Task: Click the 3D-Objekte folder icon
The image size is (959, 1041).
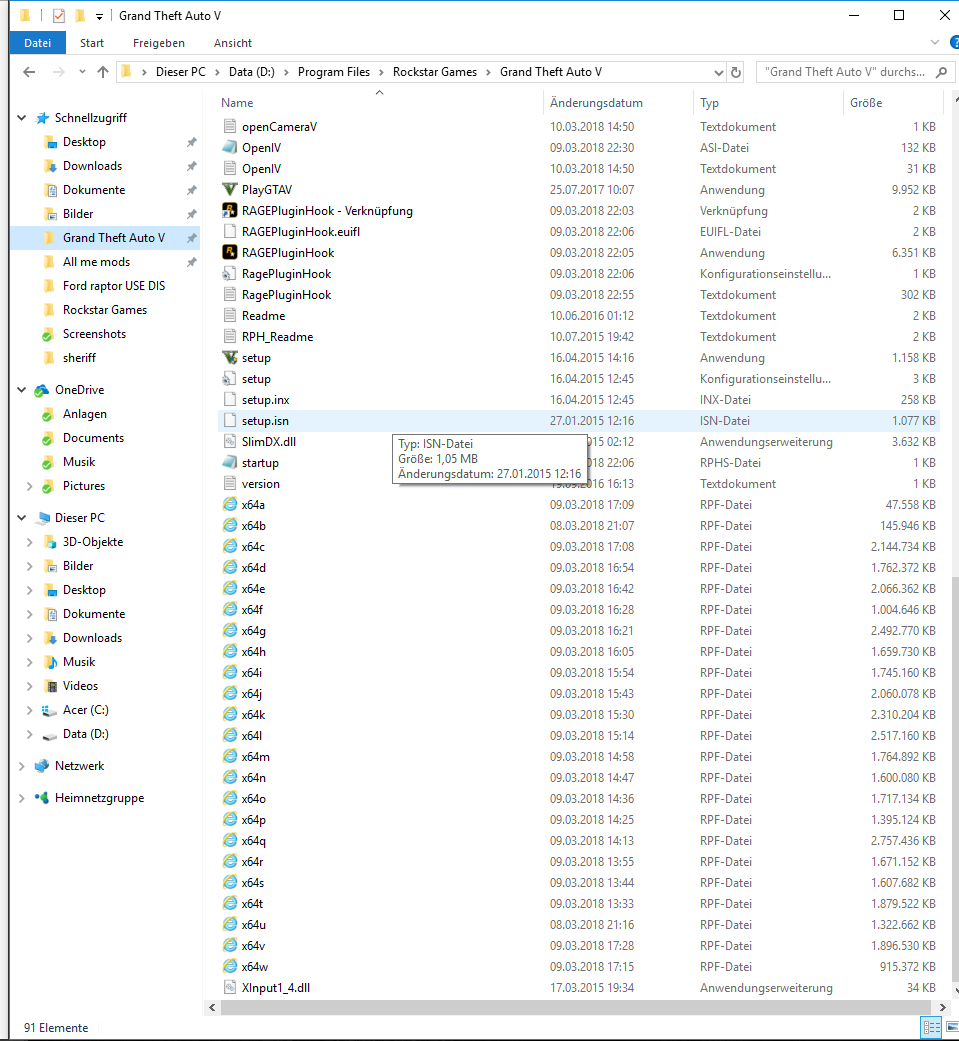Action: (50, 542)
